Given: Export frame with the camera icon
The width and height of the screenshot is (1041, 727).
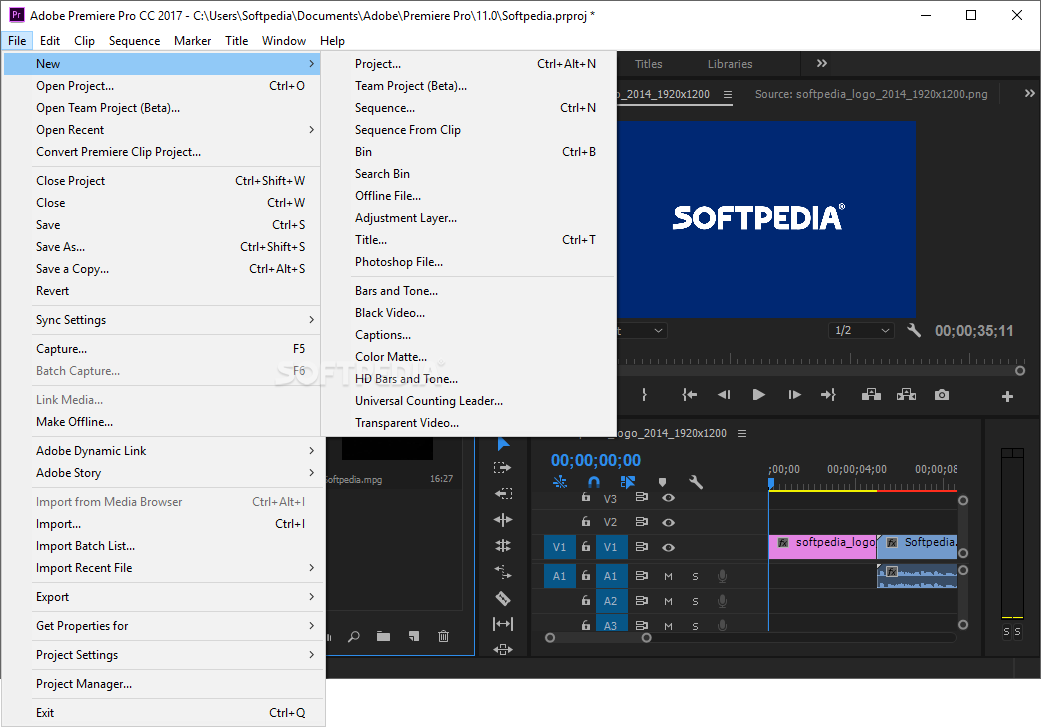Looking at the screenshot, I should click(941, 395).
